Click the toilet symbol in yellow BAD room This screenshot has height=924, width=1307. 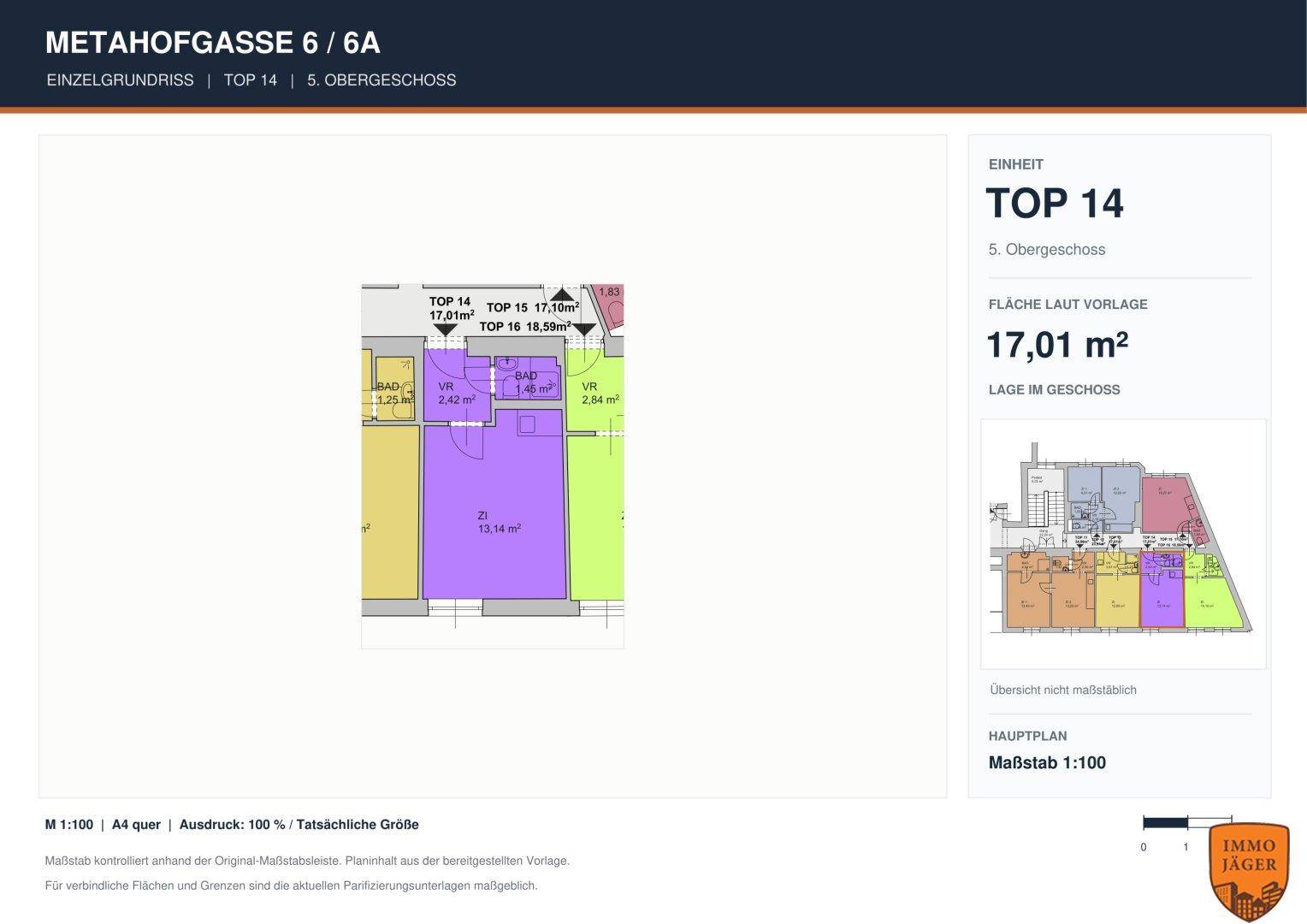point(403,400)
